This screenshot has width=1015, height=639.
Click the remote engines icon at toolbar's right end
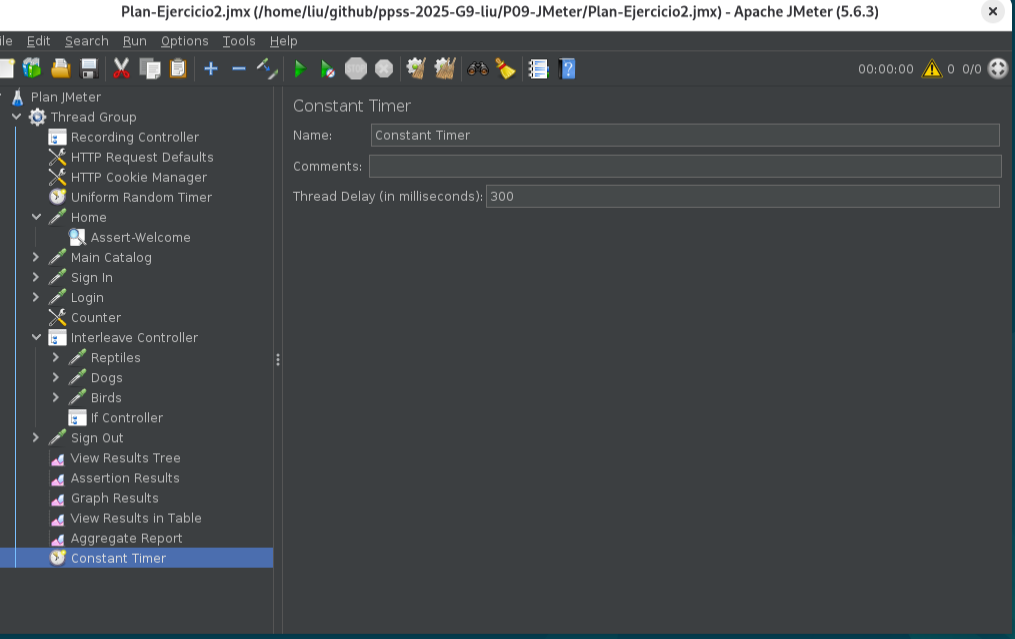pos(998,69)
